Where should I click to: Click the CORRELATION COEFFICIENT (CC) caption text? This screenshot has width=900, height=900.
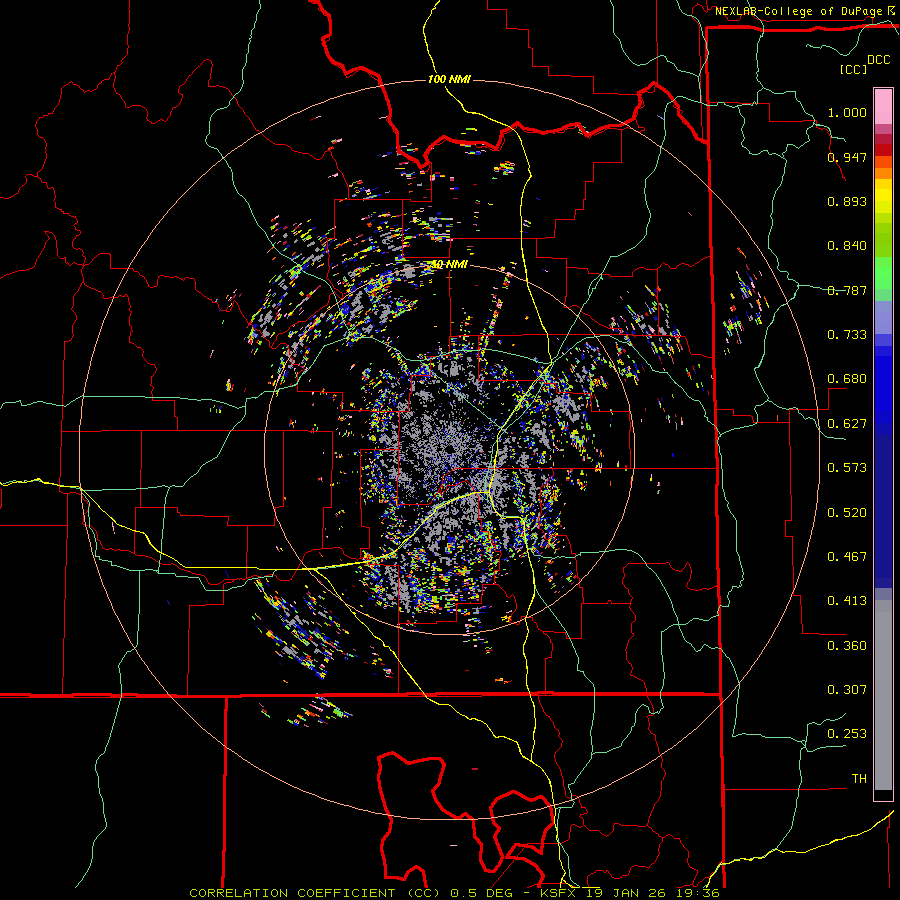315,893
